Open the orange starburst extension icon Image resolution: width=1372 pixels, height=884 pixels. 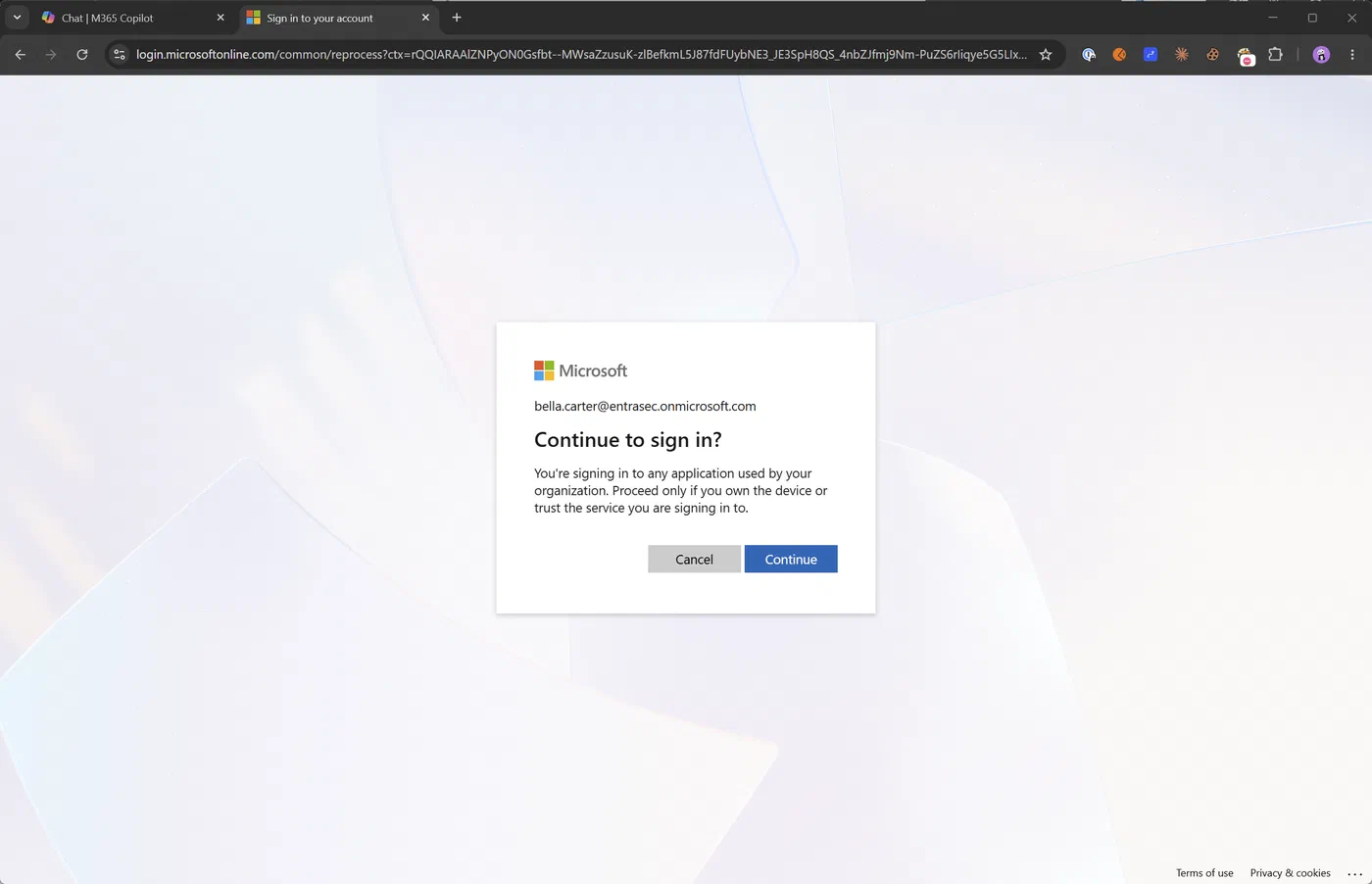click(x=1182, y=55)
